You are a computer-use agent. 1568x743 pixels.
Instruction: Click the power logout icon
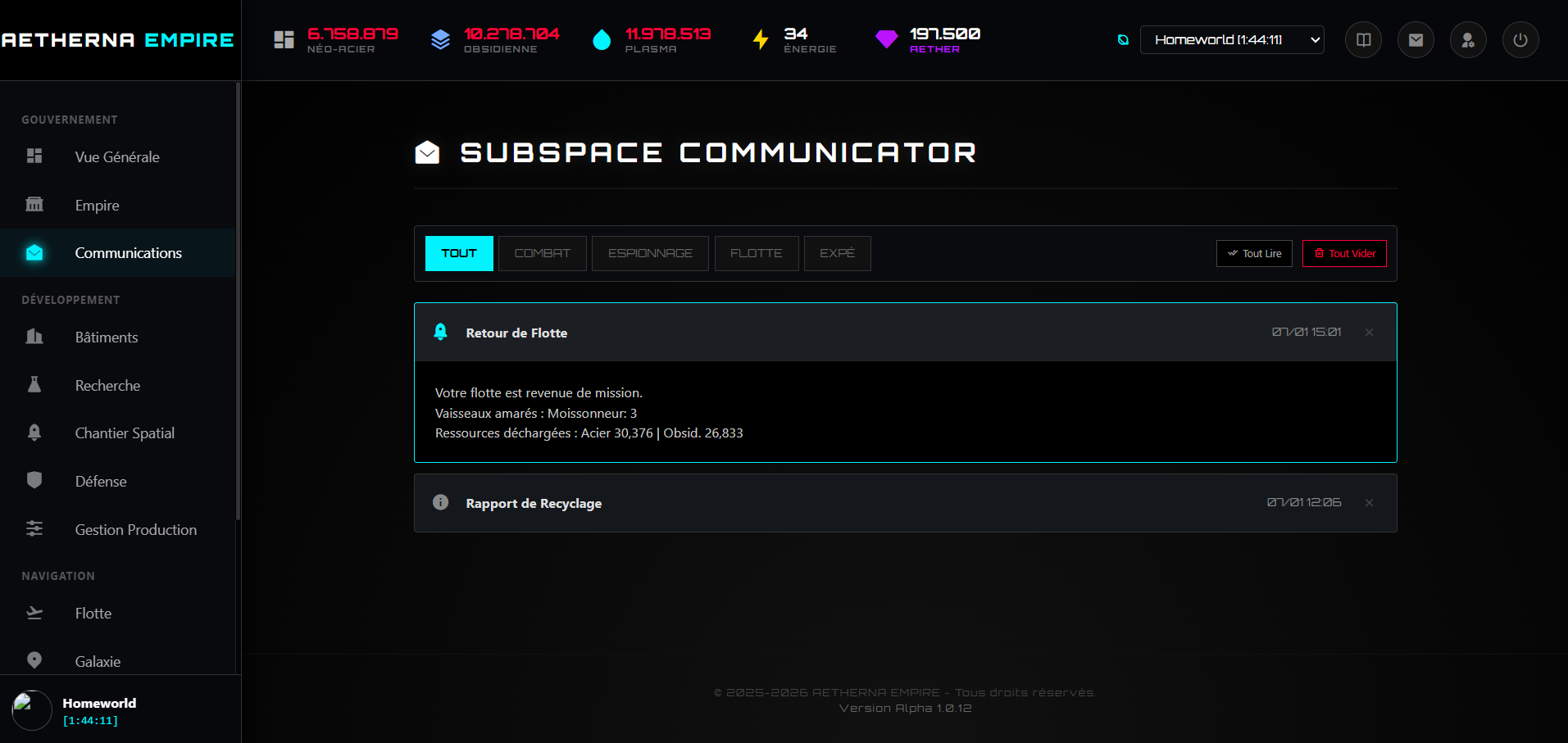pyautogui.click(x=1520, y=40)
